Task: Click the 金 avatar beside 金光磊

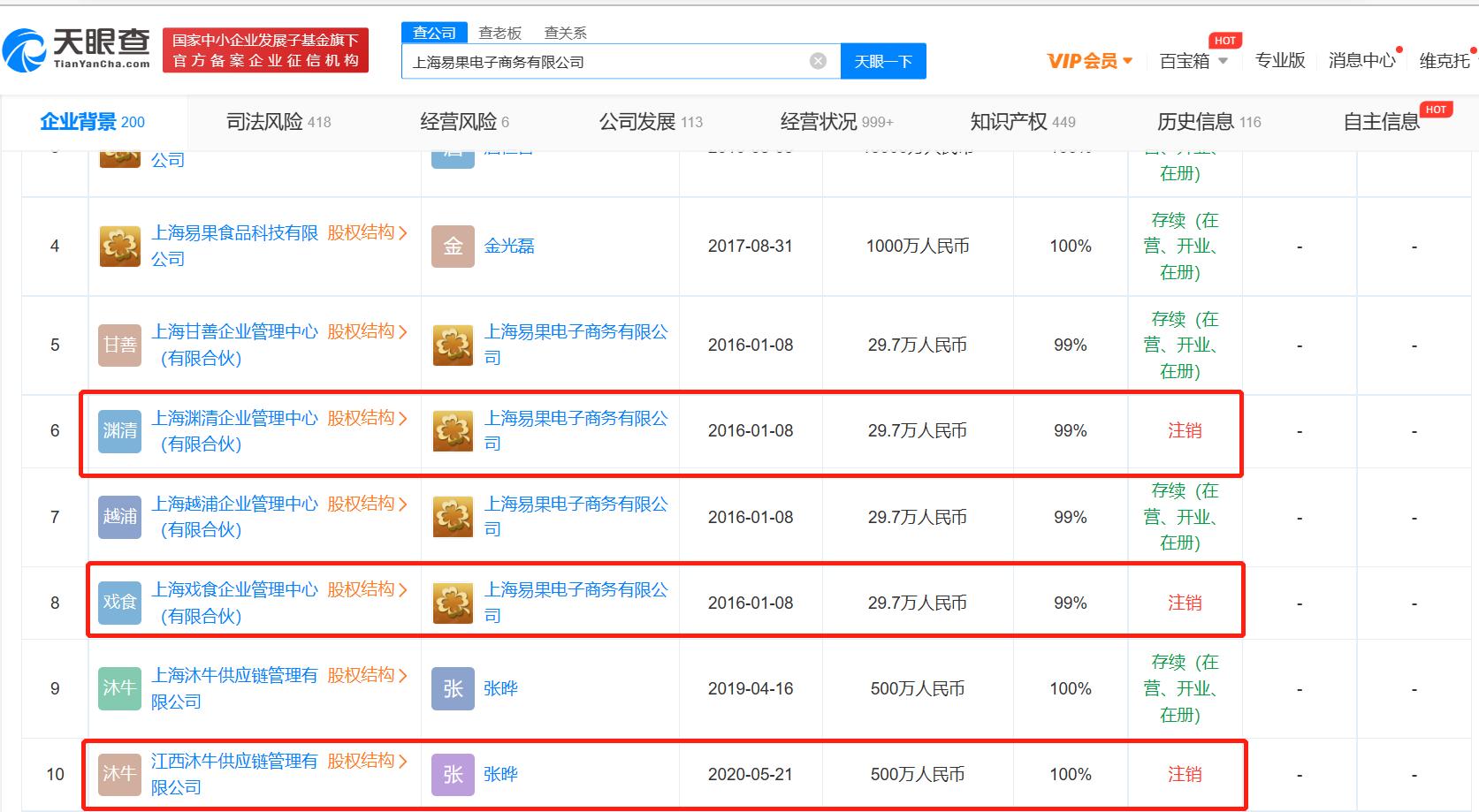Action: point(453,247)
